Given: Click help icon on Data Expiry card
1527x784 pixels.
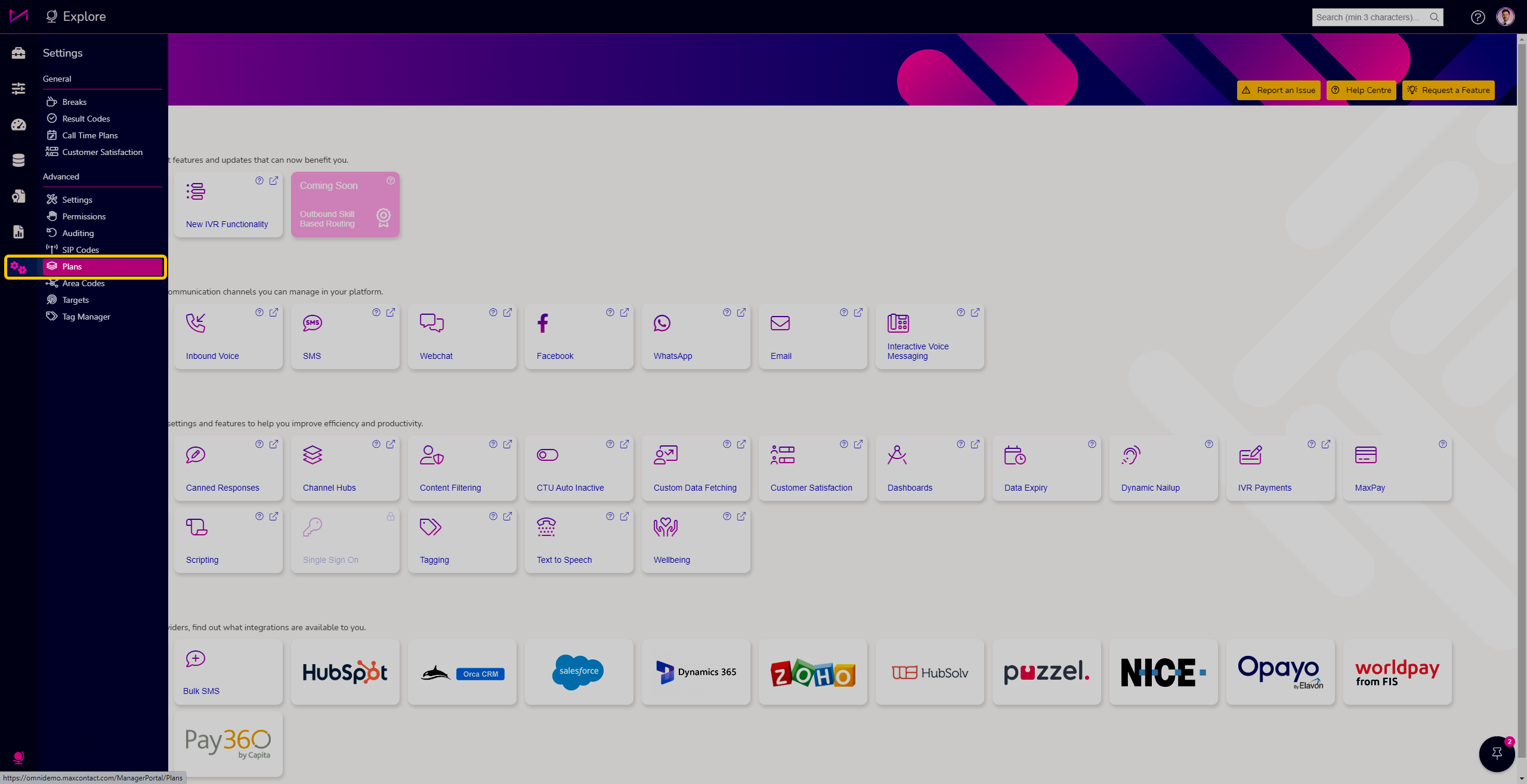Looking at the screenshot, I should pyautogui.click(x=1092, y=444).
